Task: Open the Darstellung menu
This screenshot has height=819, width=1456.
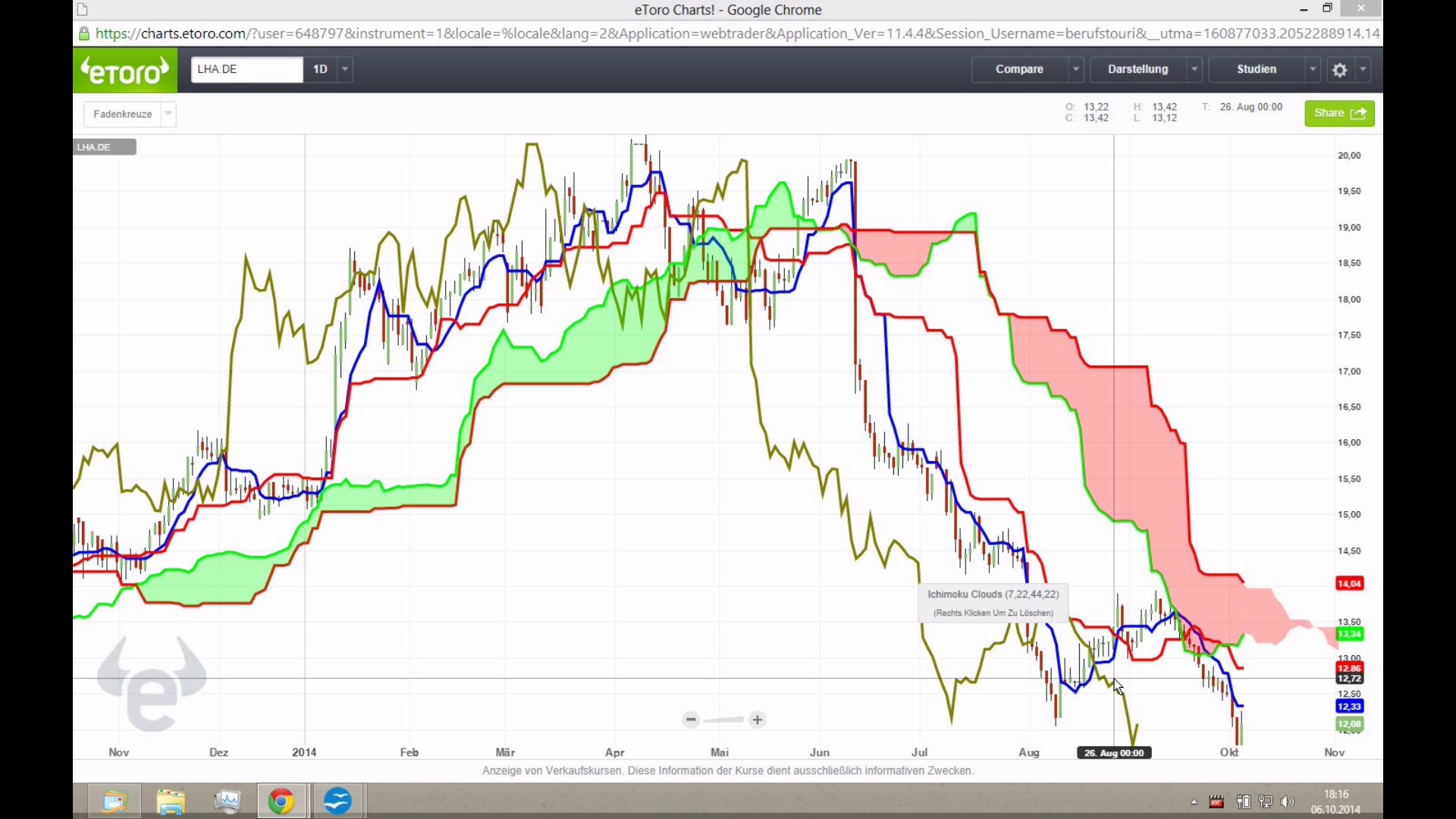Action: click(x=1137, y=69)
